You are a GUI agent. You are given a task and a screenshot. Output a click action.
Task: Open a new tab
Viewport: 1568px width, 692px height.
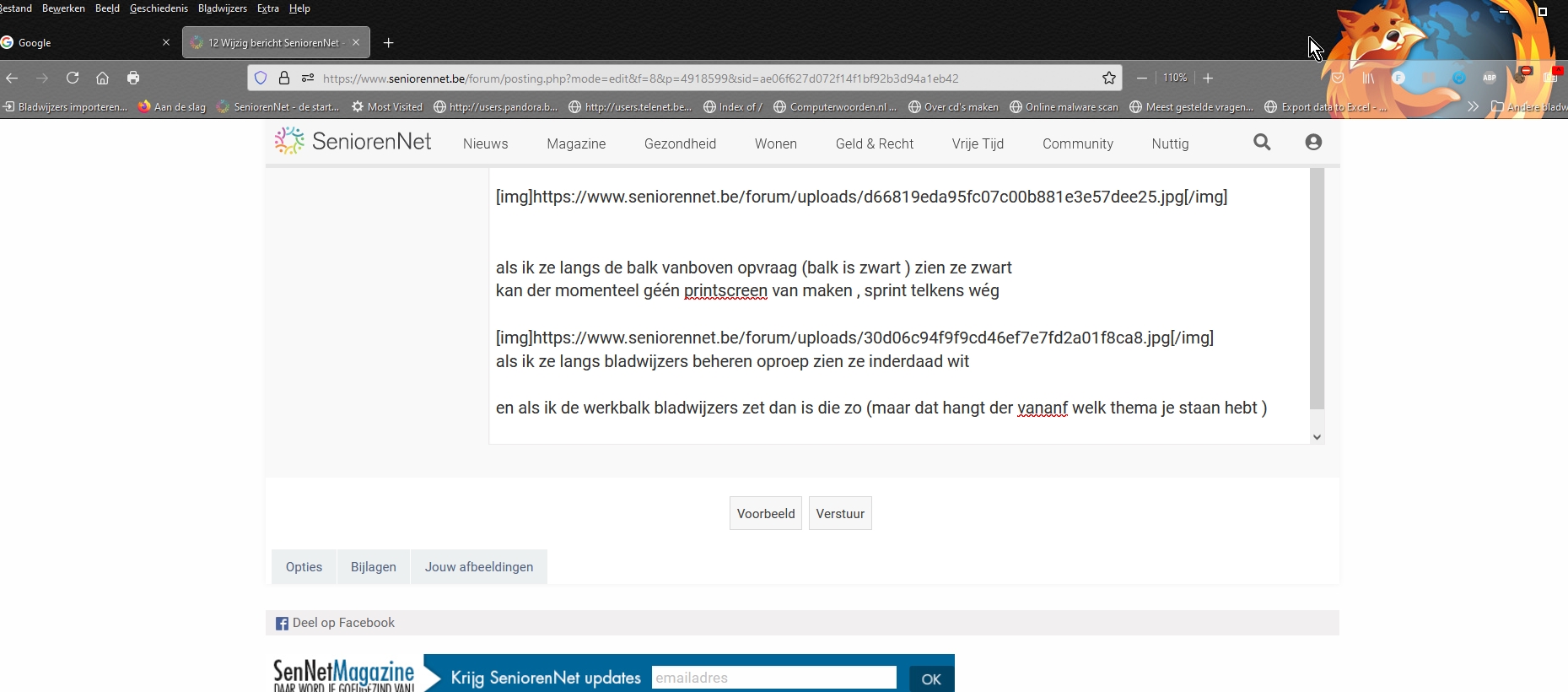point(389,42)
